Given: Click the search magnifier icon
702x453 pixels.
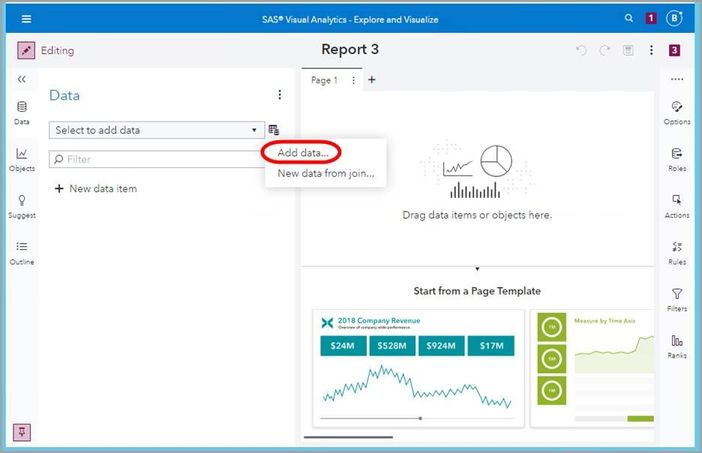Looking at the screenshot, I should point(629,18).
